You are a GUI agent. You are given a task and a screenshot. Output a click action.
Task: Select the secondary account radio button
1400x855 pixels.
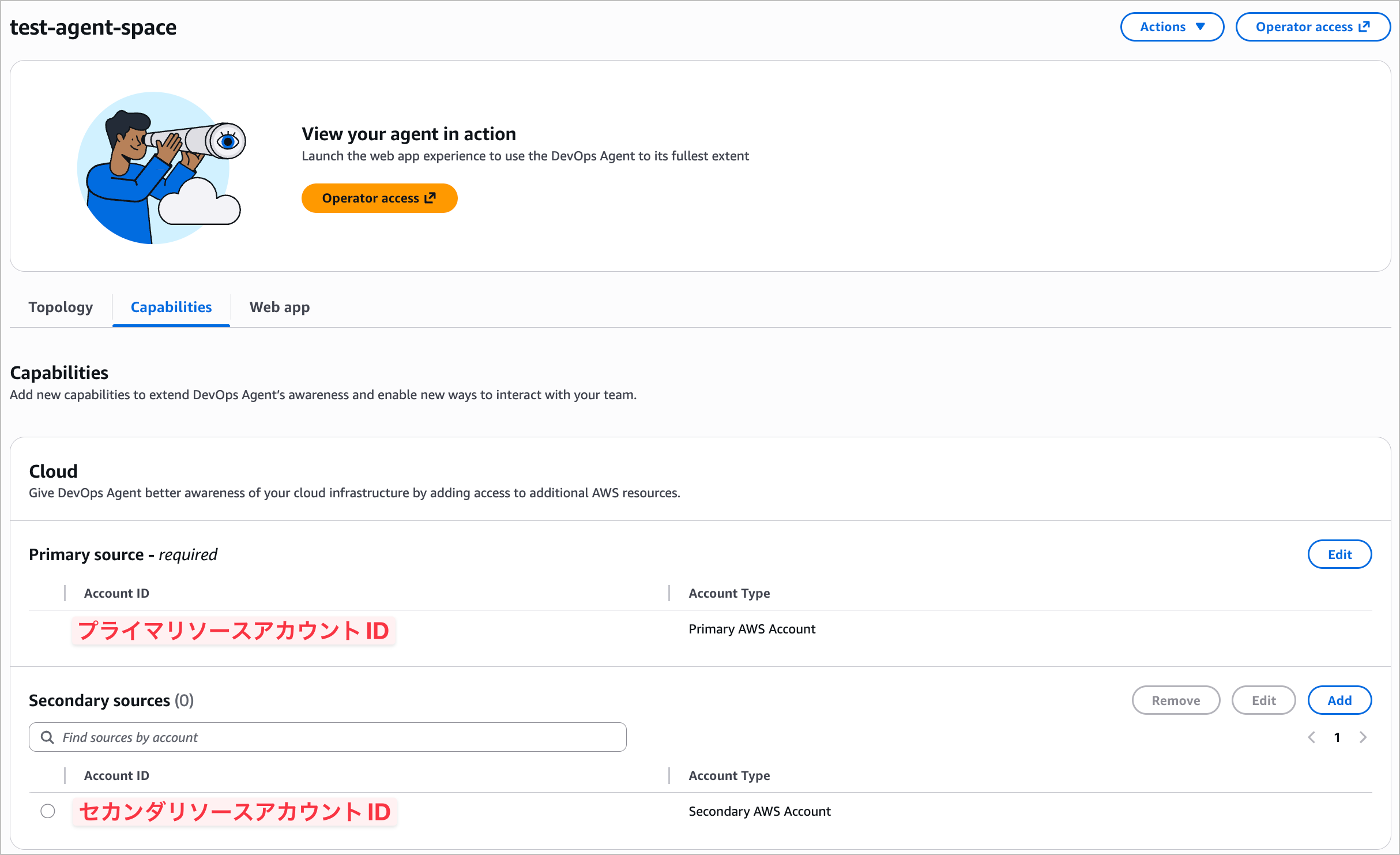(48, 811)
